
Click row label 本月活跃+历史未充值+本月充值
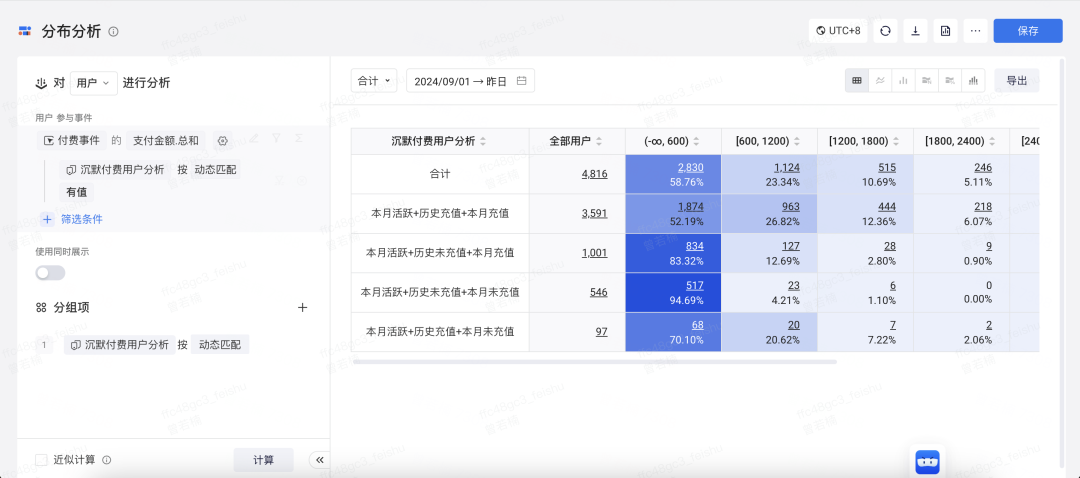pos(440,253)
